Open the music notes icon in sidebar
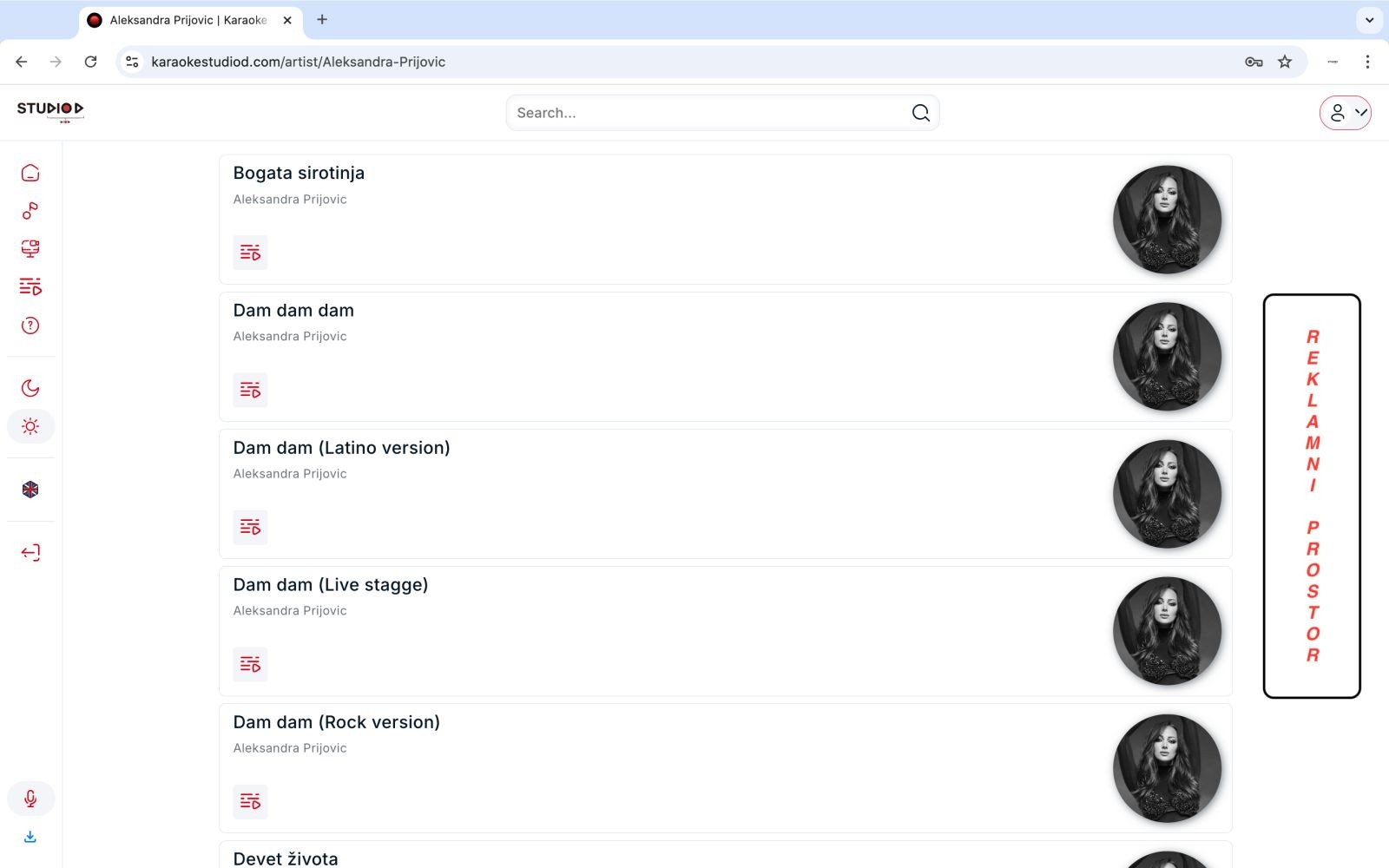The height and width of the screenshot is (868, 1389). [30, 211]
